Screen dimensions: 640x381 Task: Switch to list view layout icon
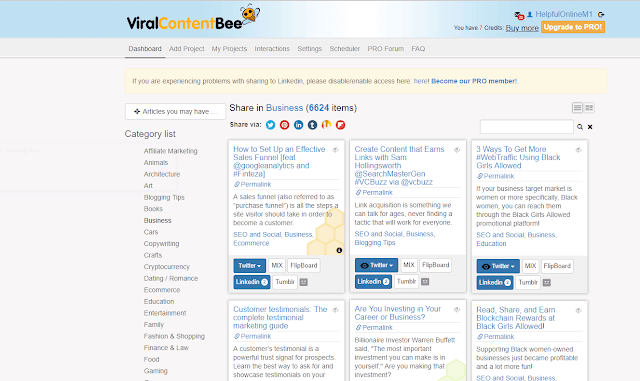click(577, 108)
